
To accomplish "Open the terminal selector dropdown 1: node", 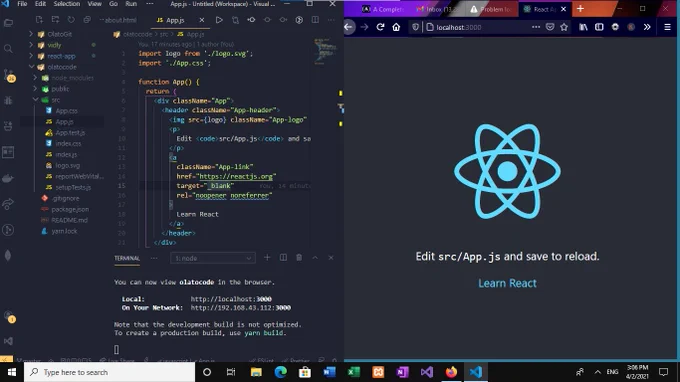I will 212,258.
